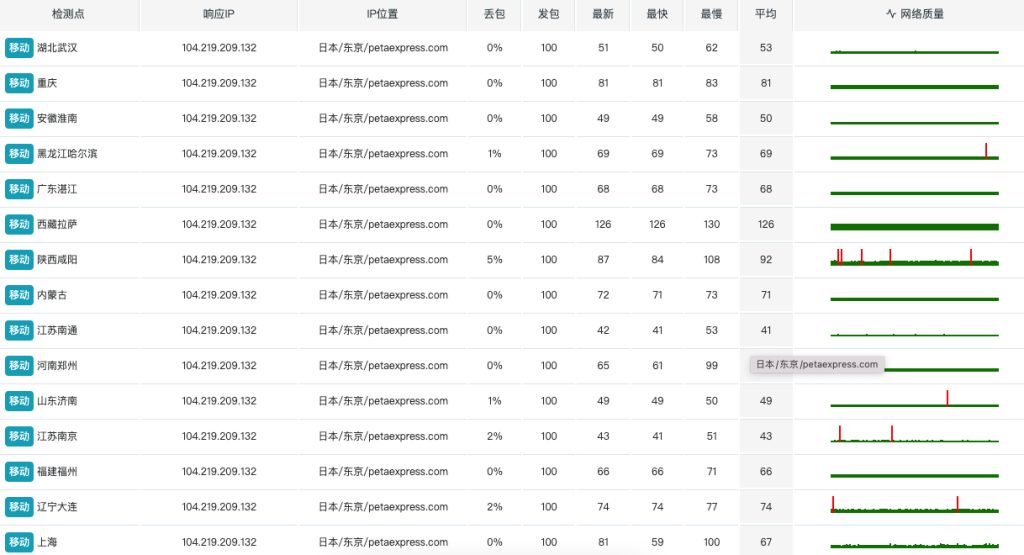Click the 移动 badge for 河南郑州
This screenshot has width=1024, height=555.
[19, 365]
